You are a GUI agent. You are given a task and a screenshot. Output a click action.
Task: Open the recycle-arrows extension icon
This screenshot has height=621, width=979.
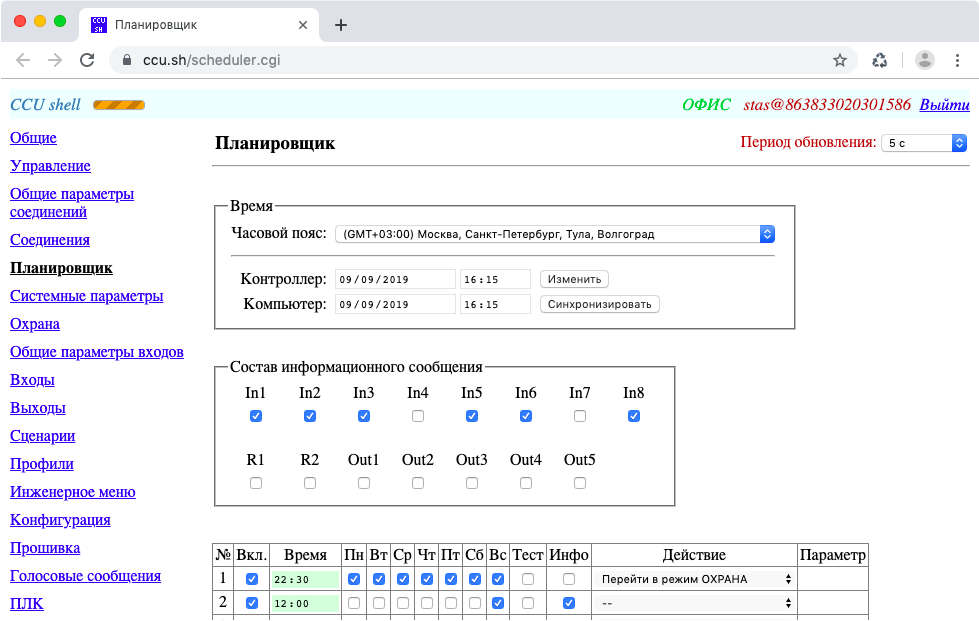pos(880,60)
